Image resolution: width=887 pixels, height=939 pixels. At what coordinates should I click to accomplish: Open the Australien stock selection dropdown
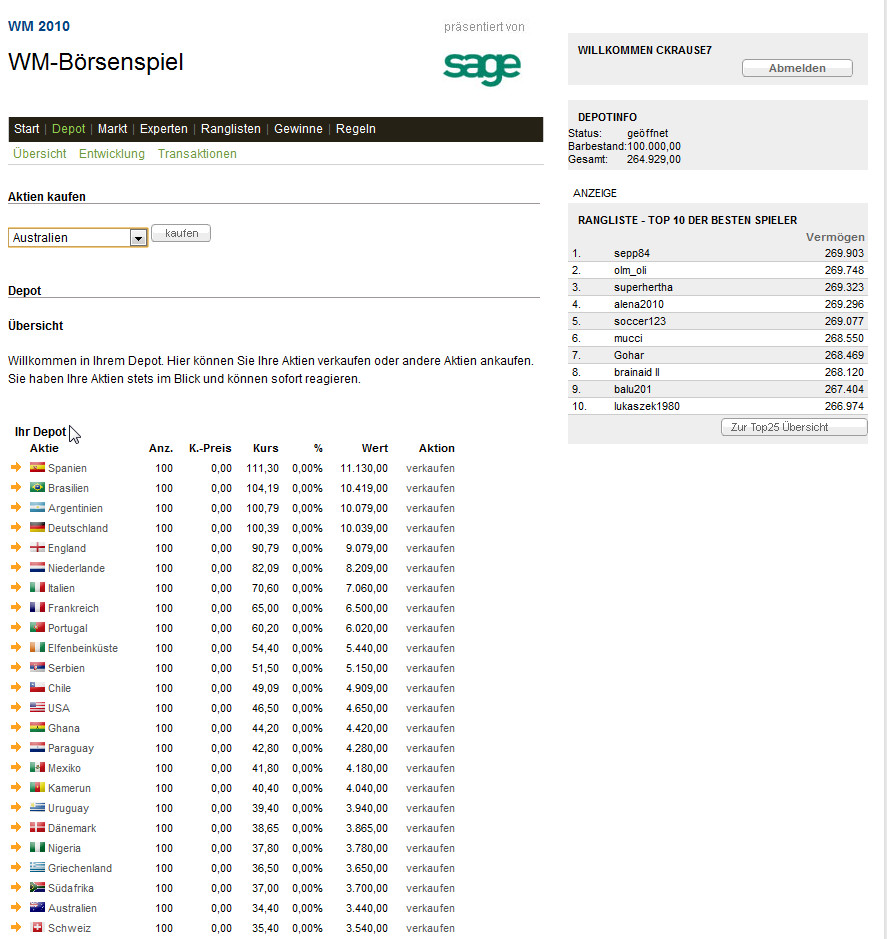pyautogui.click(x=77, y=238)
